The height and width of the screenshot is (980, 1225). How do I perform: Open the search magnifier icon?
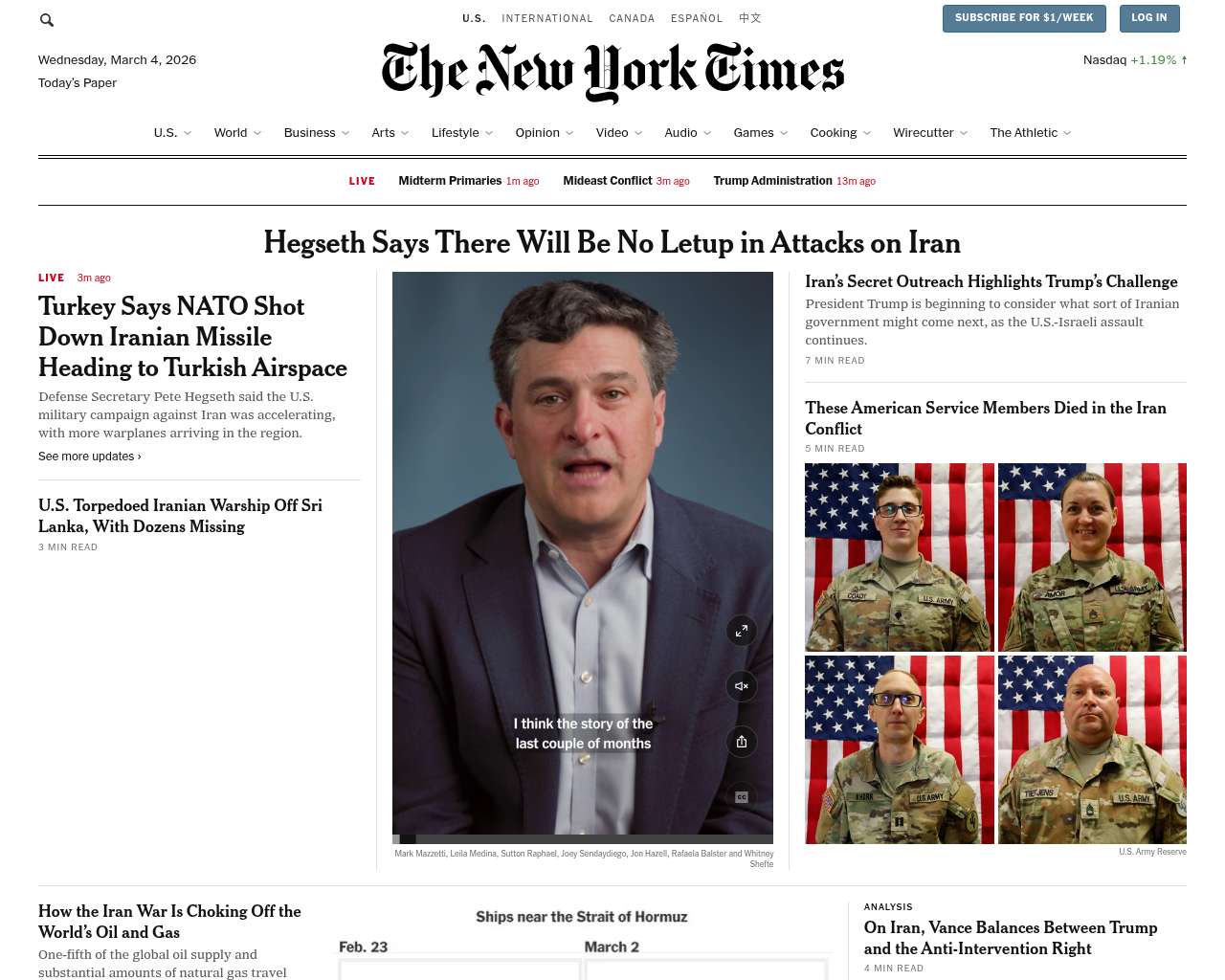coord(46,19)
